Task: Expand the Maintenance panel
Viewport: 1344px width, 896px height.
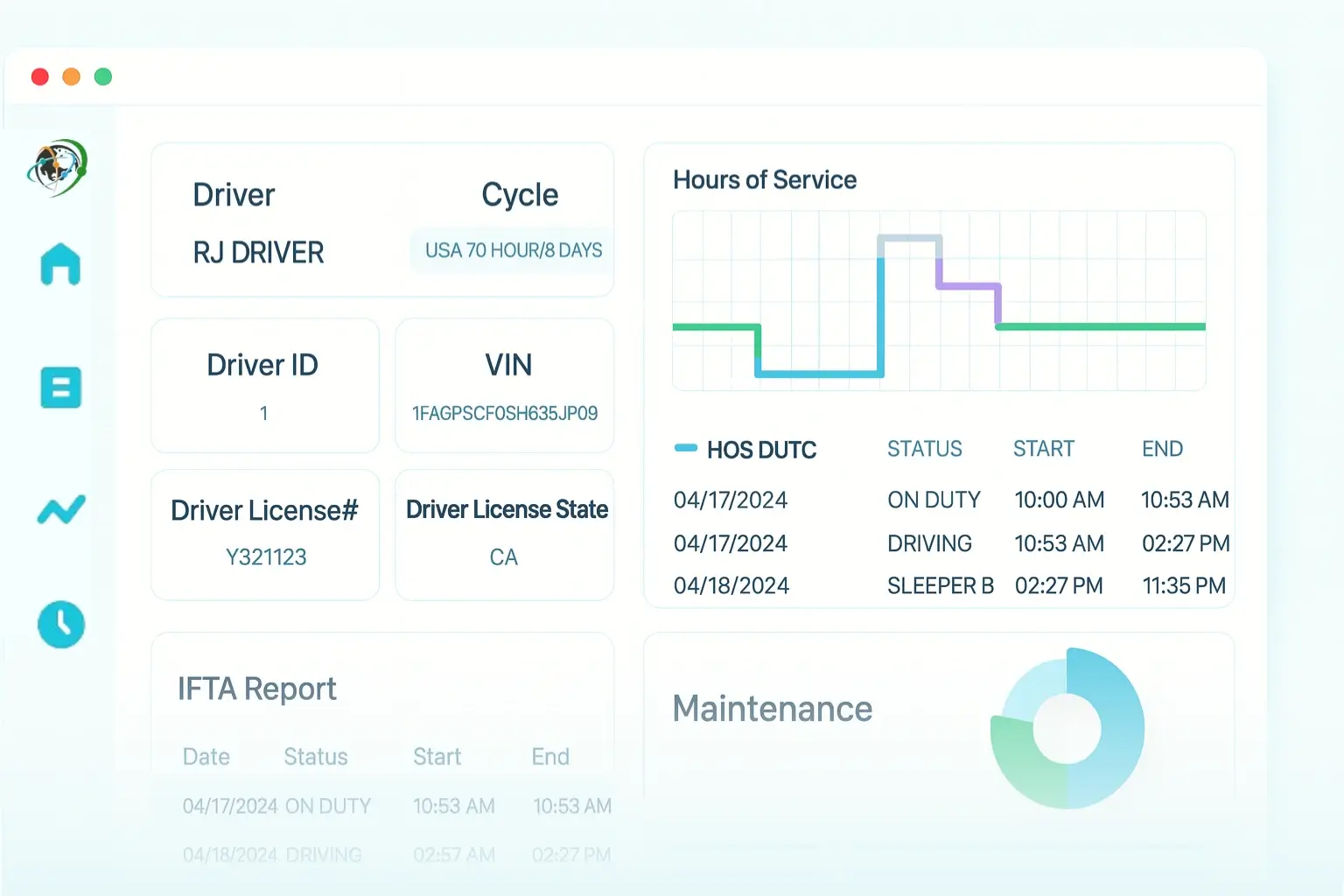Action: 772,709
